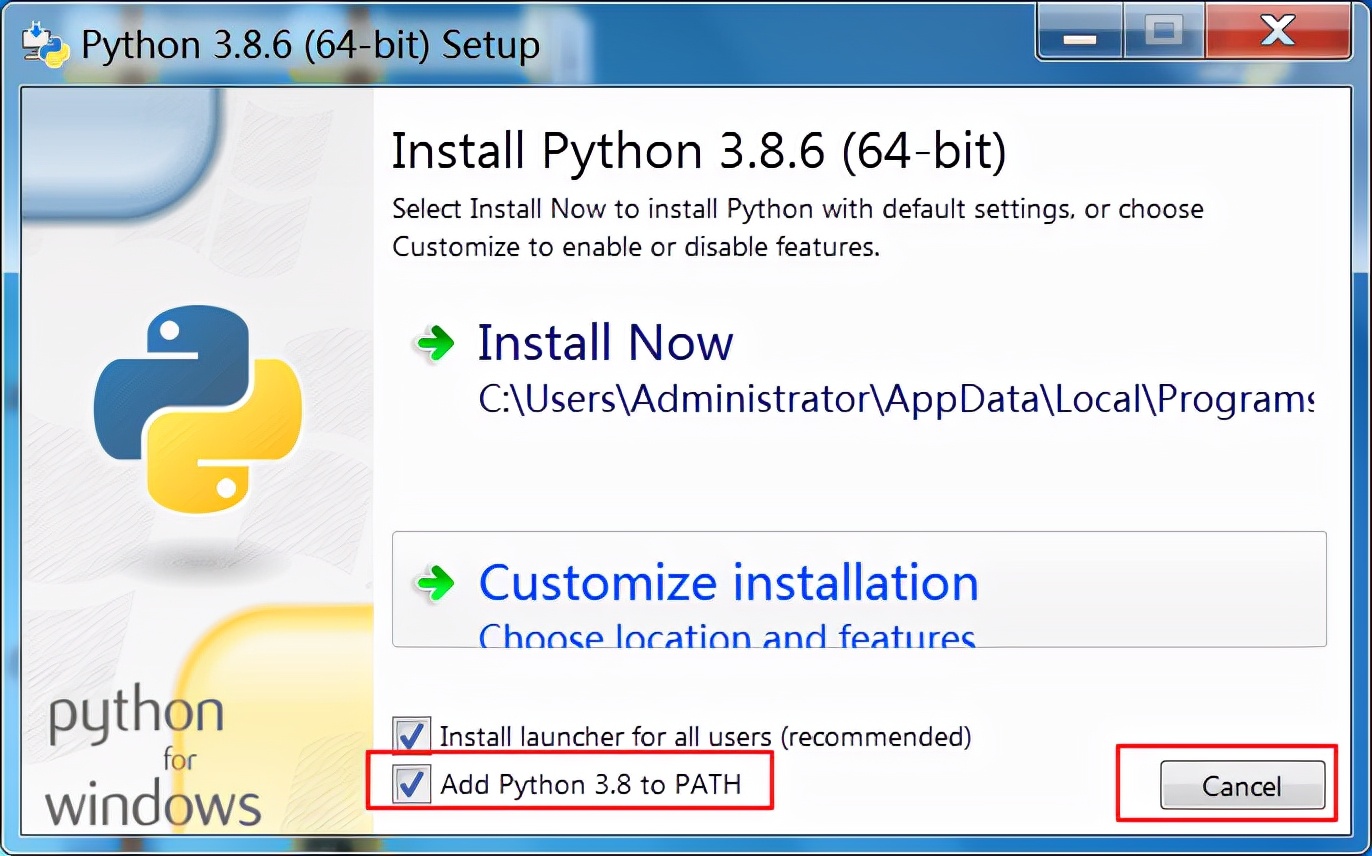The width and height of the screenshot is (1372, 856).
Task: Click the Install Python 3.8.6 (64-bit) heading
Action: click(x=699, y=151)
